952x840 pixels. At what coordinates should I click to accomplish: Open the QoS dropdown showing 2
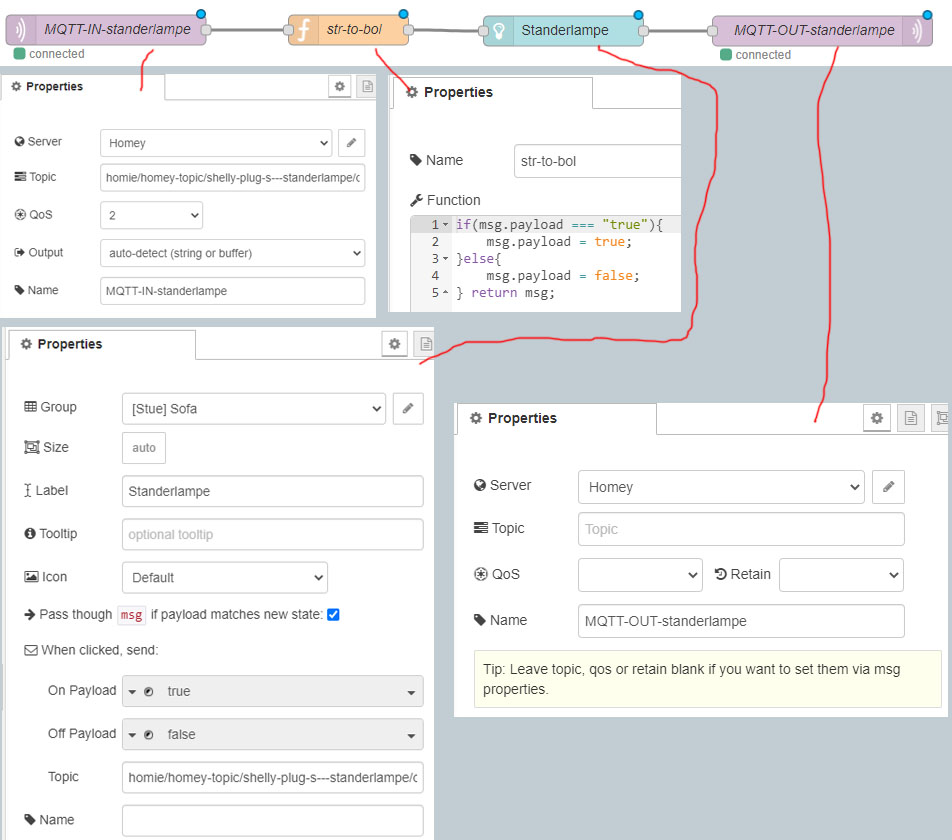point(151,215)
